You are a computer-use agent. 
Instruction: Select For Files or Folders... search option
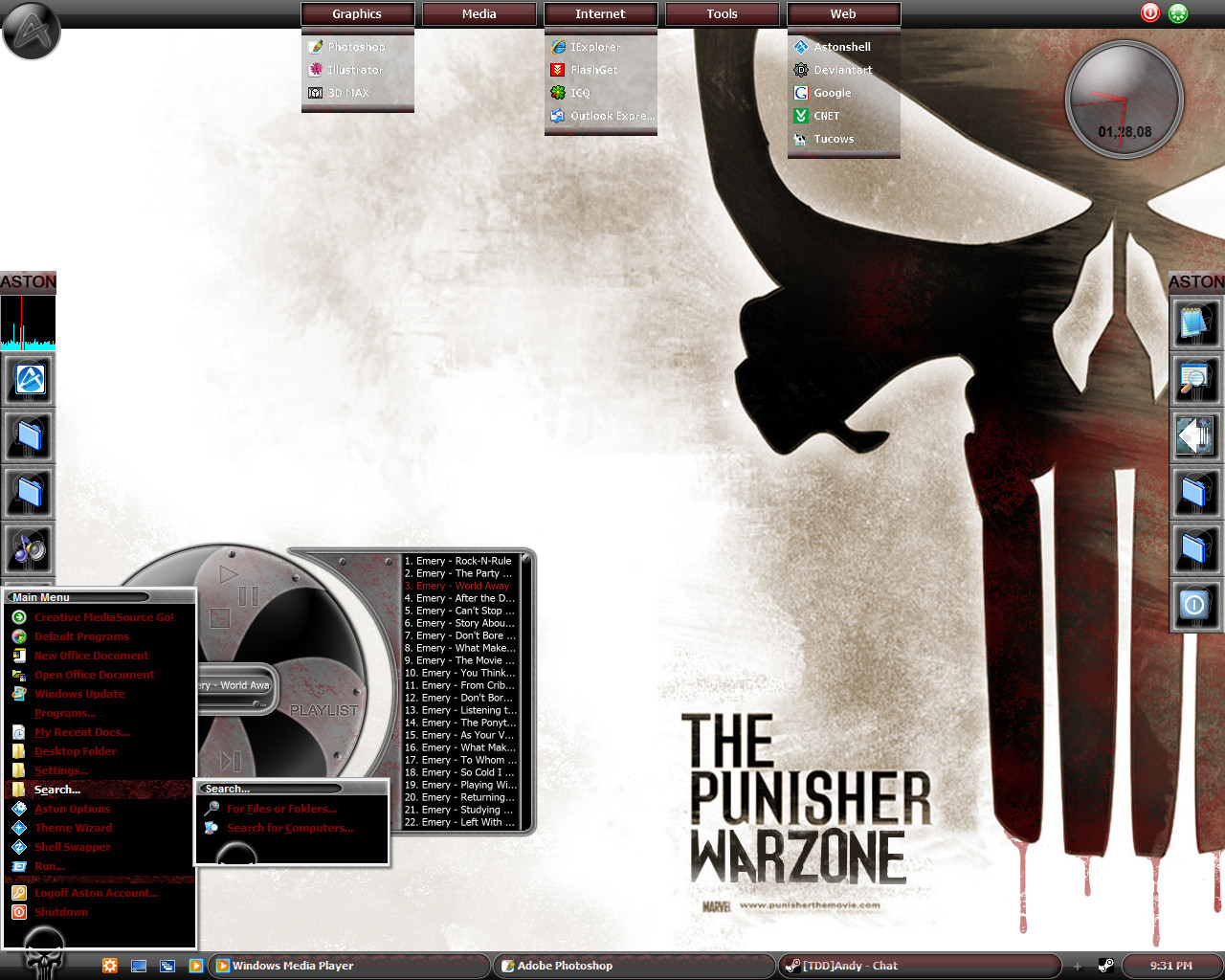tap(293, 809)
